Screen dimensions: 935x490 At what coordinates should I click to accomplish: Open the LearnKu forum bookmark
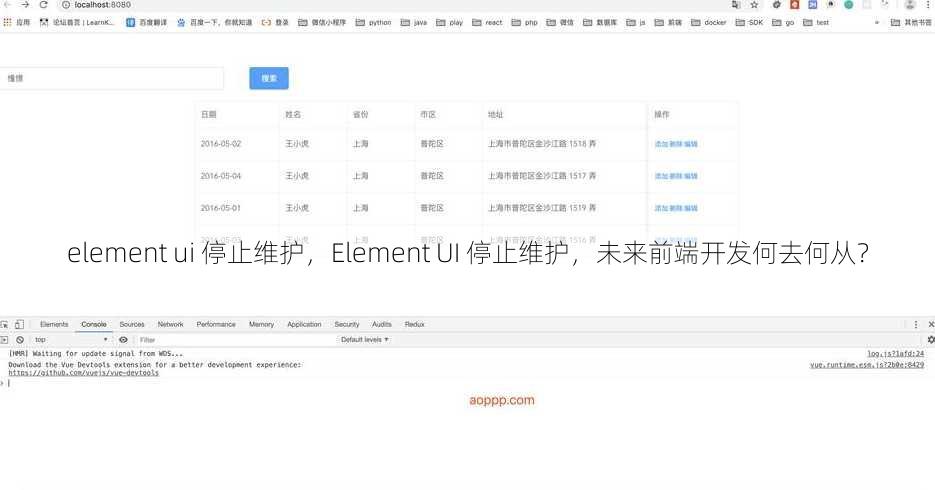(77, 22)
